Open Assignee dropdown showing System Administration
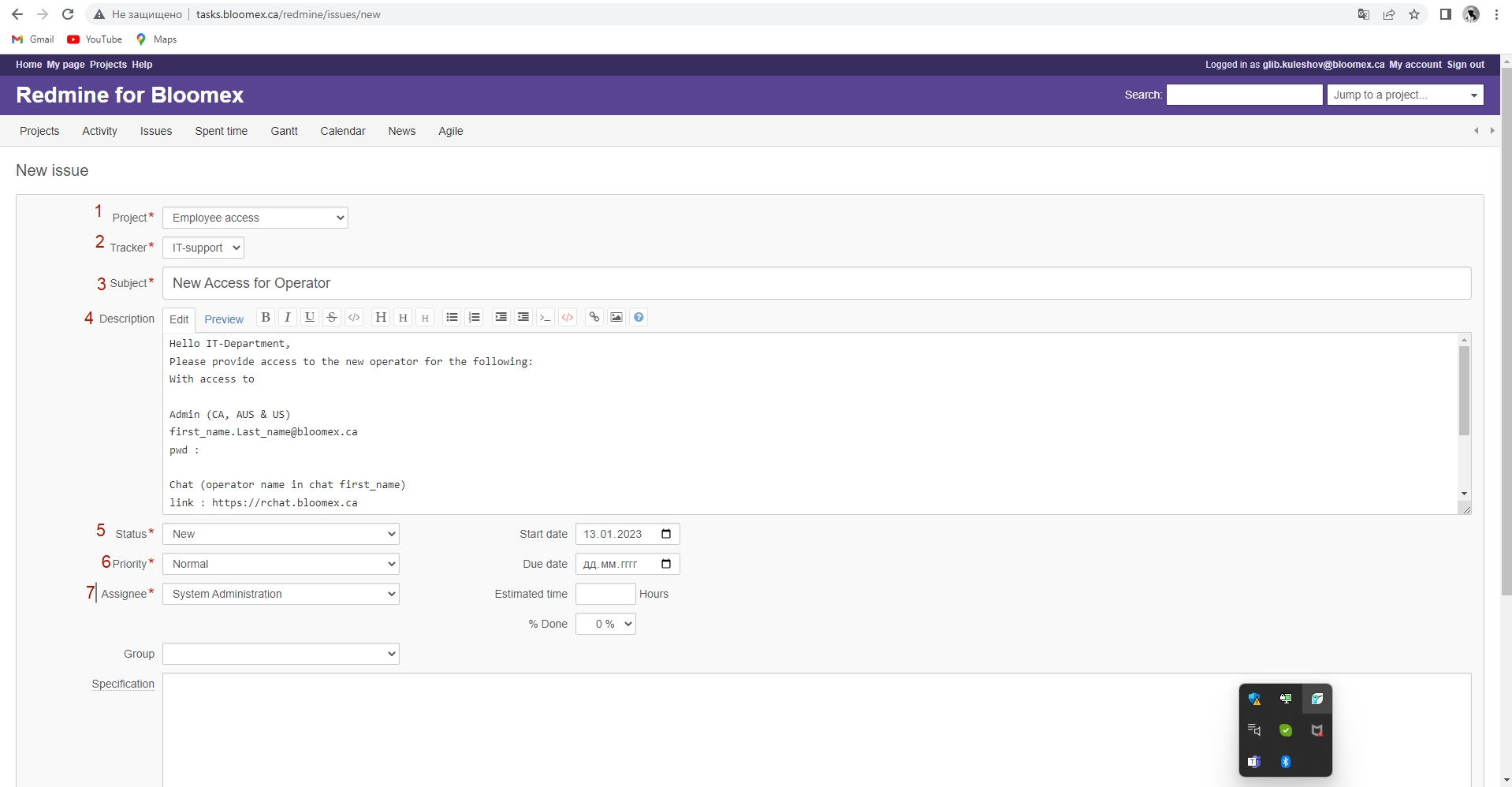The image size is (1512, 787). coord(281,594)
